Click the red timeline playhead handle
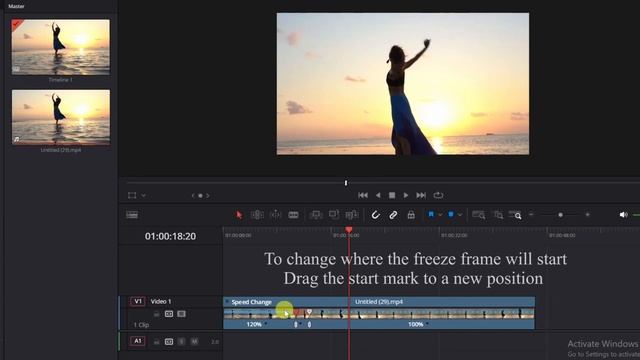This screenshot has height=360, width=640. pos(349,230)
